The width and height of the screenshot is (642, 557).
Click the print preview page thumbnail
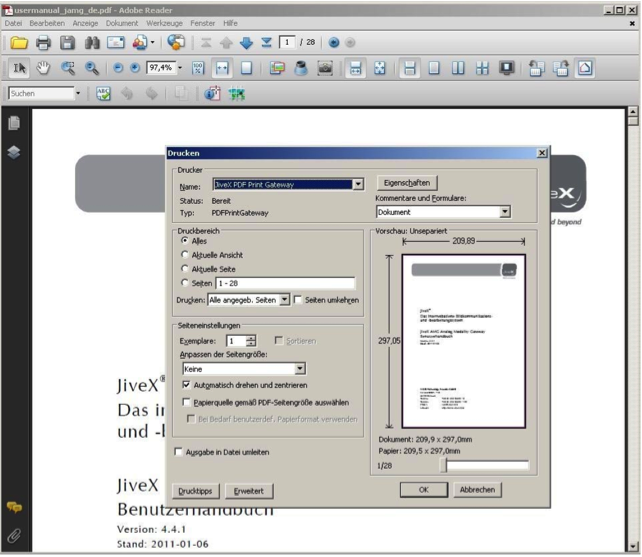coord(463,341)
